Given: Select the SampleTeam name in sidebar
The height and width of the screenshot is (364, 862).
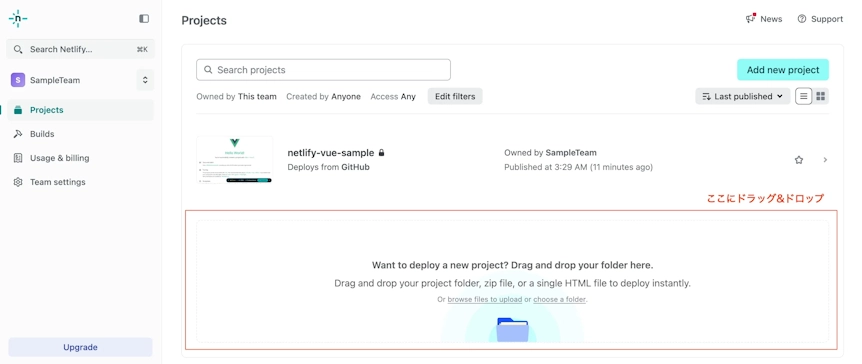Looking at the screenshot, I should pos(55,80).
